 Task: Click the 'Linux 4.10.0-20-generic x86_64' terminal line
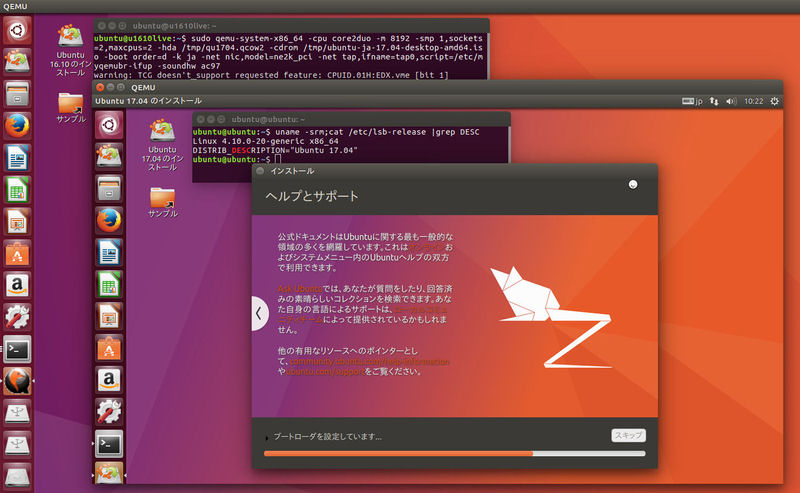click(265, 141)
